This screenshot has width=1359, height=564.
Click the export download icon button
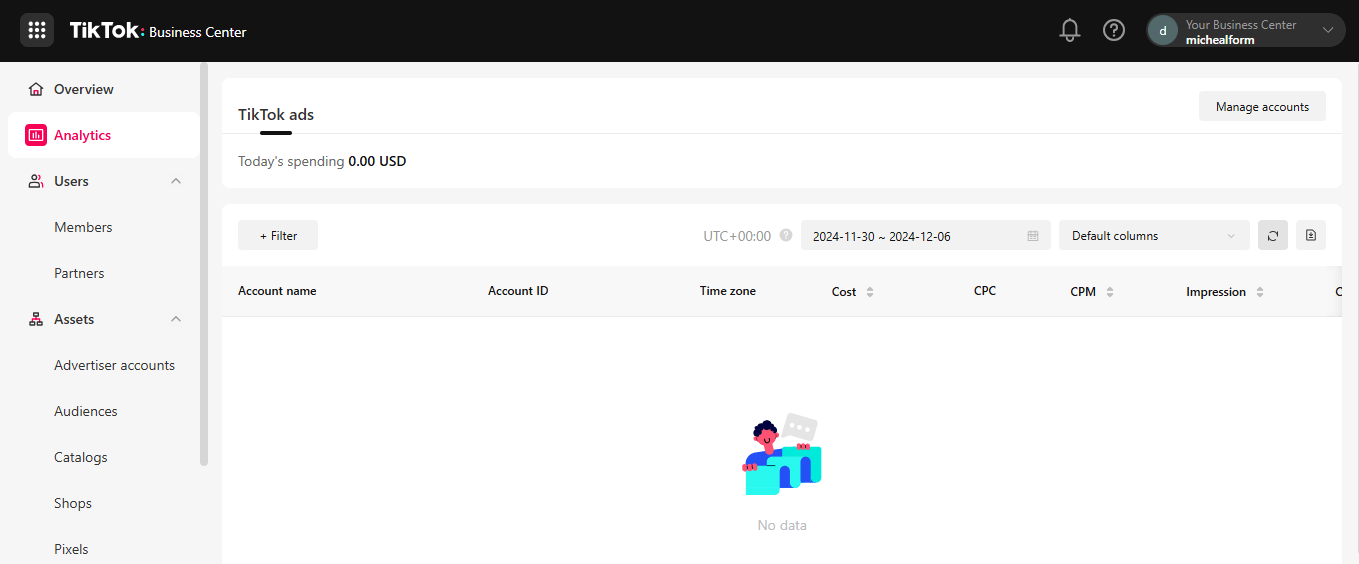(x=1311, y=235)
